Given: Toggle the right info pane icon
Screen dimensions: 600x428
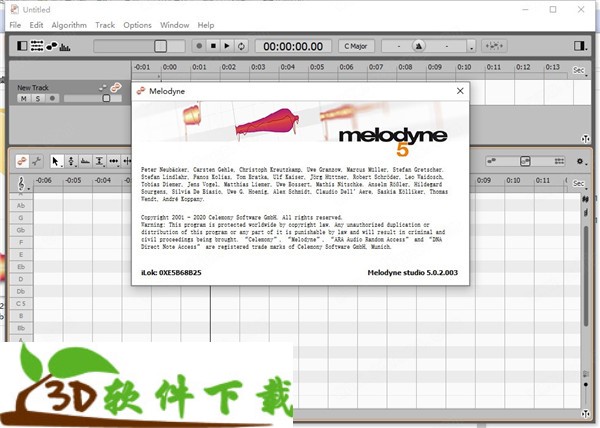Looking at the screenshot, I should 580,46.
